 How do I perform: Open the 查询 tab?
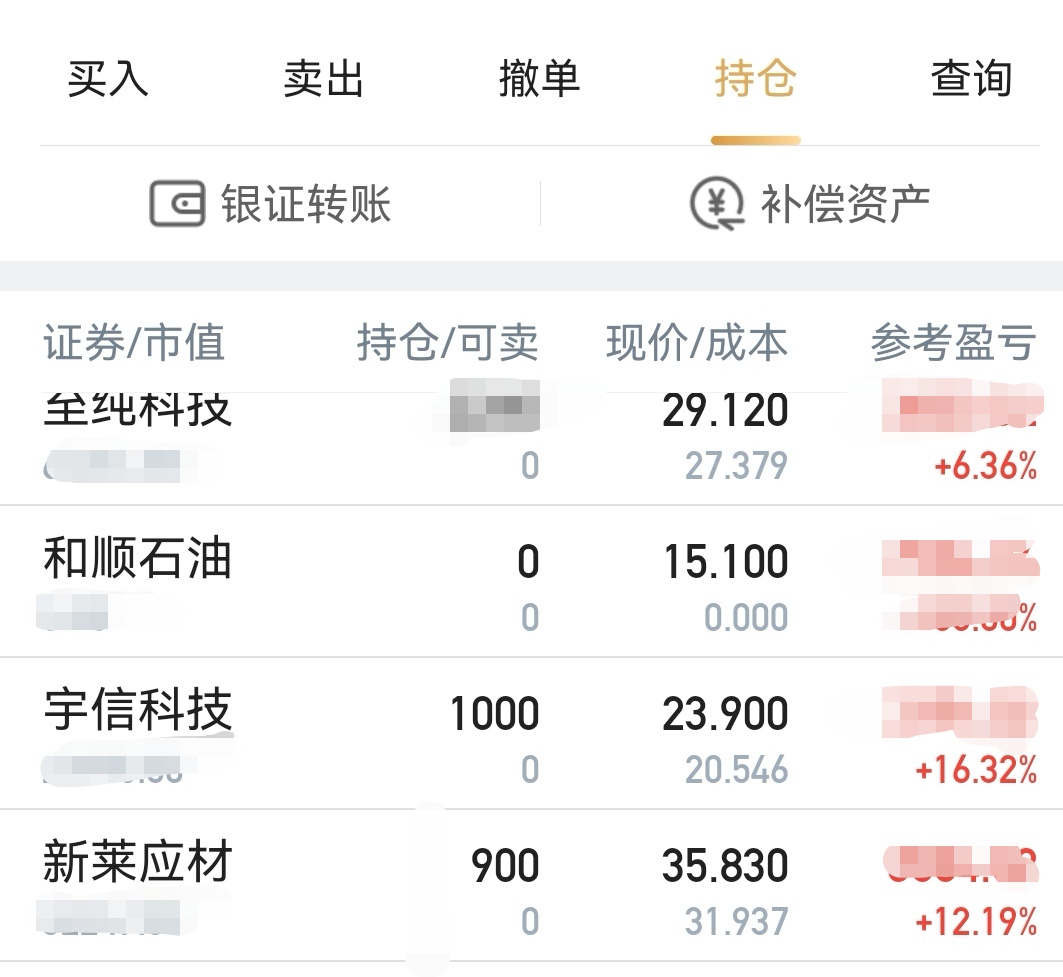pyautogui.click(x=971, y=79)
